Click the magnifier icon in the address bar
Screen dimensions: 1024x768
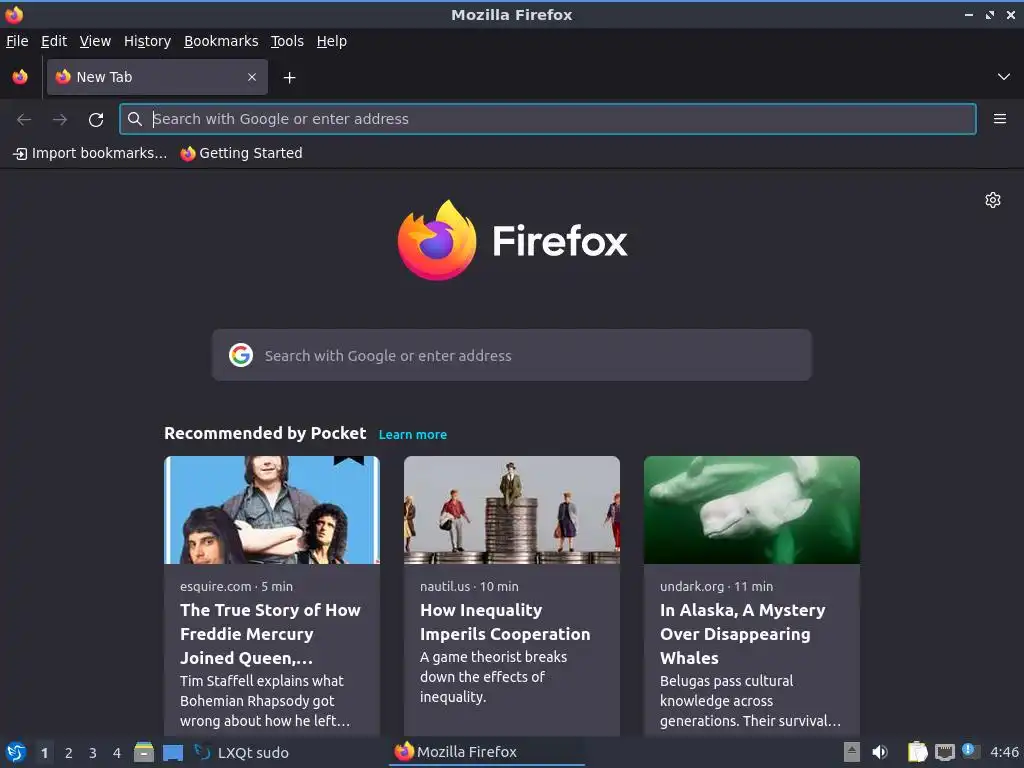[135, 119]
